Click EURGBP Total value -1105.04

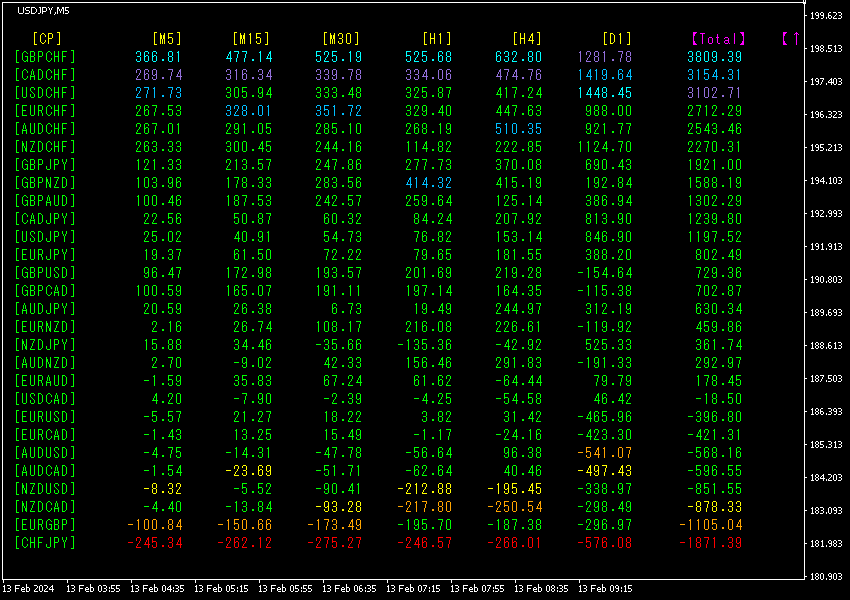(710, 524)
